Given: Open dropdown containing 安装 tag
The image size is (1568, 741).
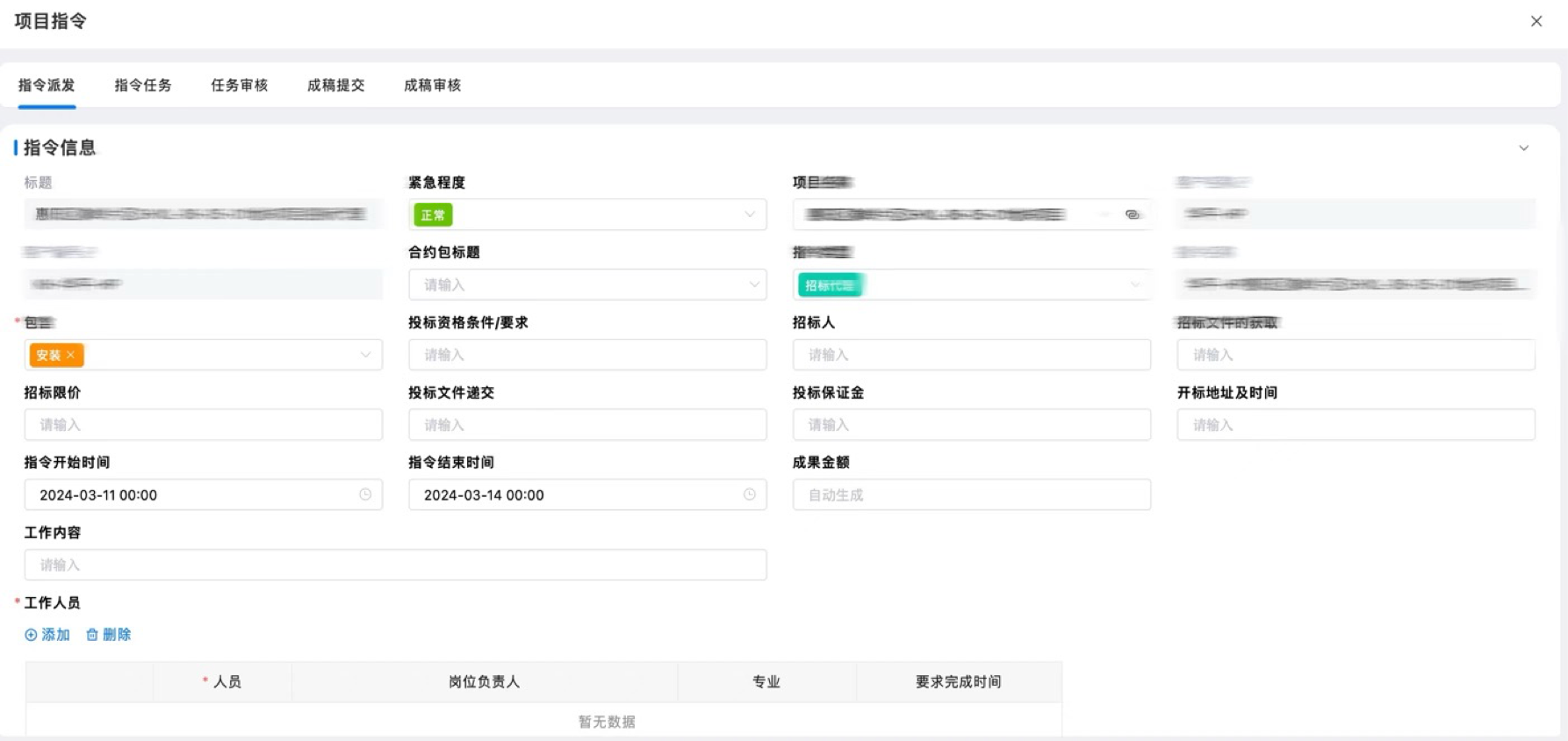Looking at the screenshot, I should 365,355.
